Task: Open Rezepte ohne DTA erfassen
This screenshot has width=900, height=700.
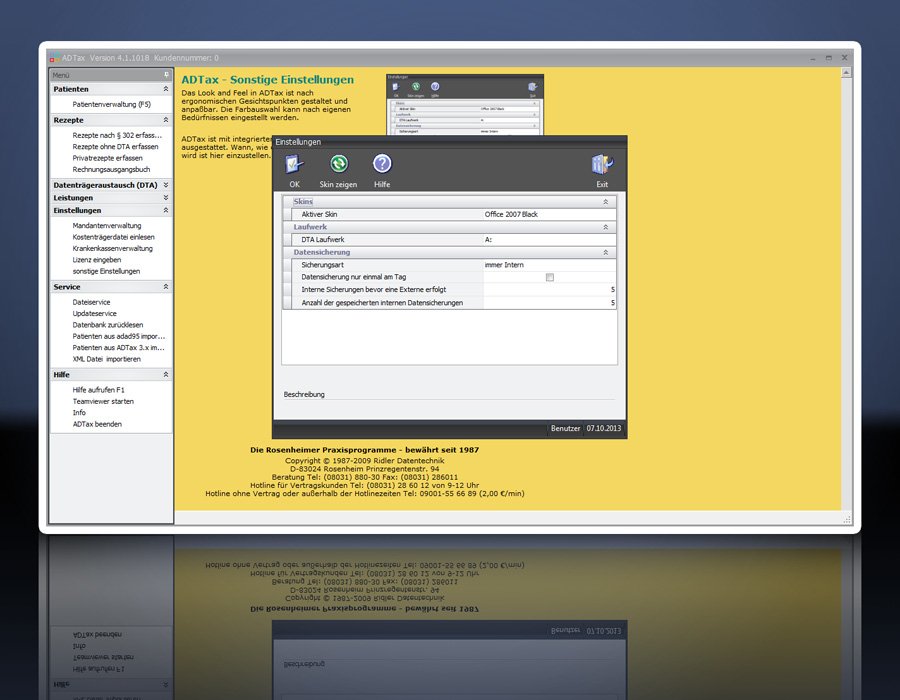Action: pyautogui.click(x=115, y=147)
